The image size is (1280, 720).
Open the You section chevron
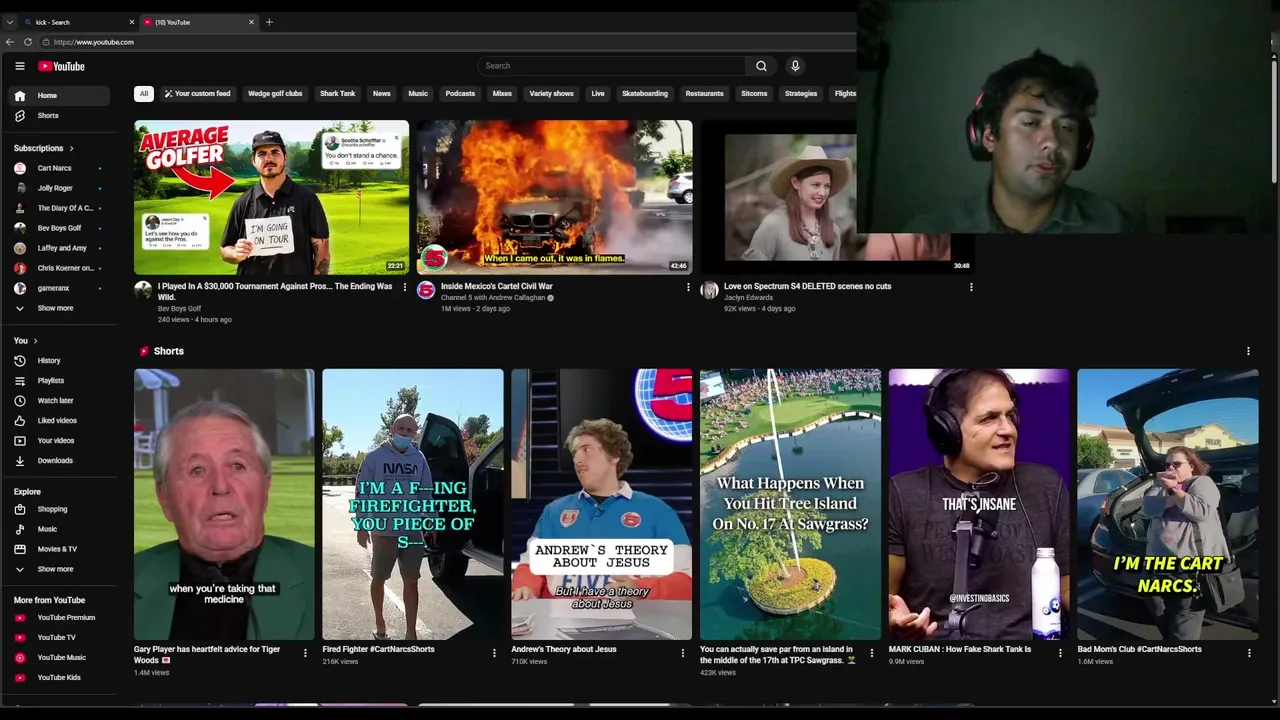click(x=35, y=341)
